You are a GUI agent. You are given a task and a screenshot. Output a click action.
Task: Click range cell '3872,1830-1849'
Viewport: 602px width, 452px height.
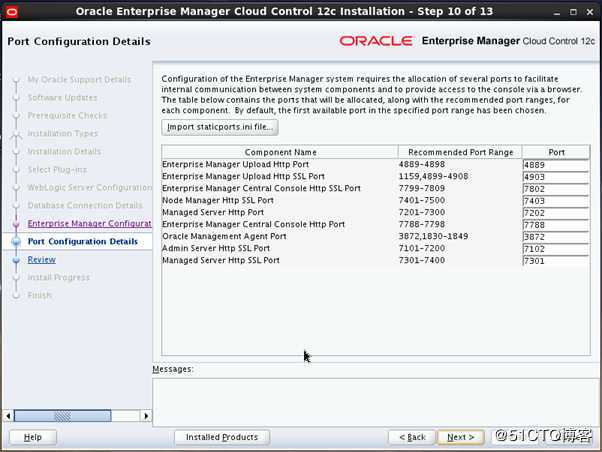433,236
